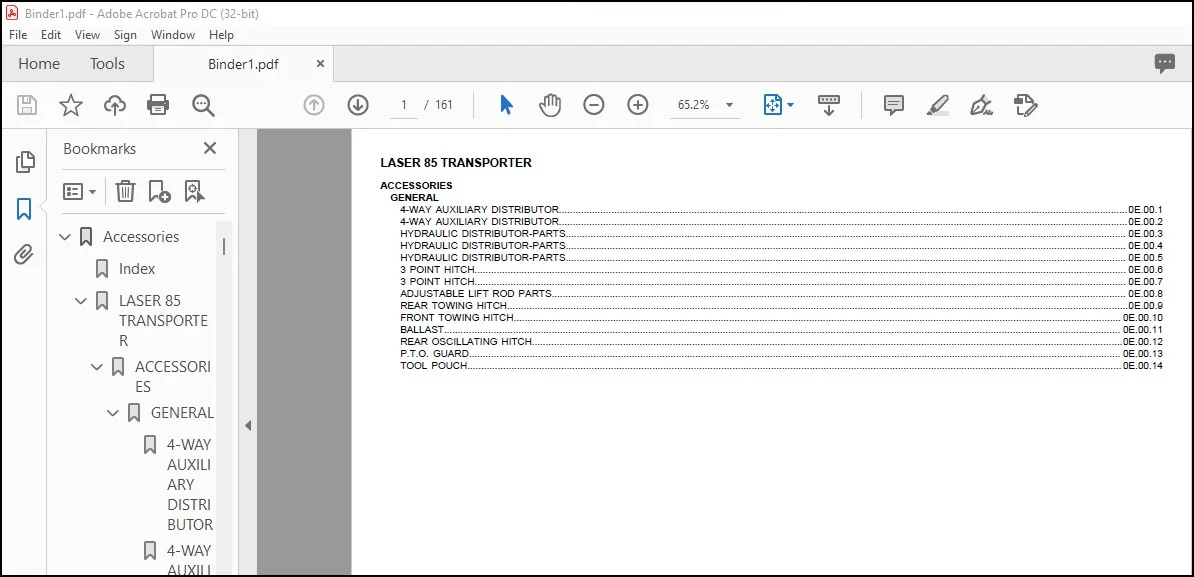The width and height of the screenshot is (1194, 577).
Task: Select the GENERAL bookmark label
Action: (182, 413)
